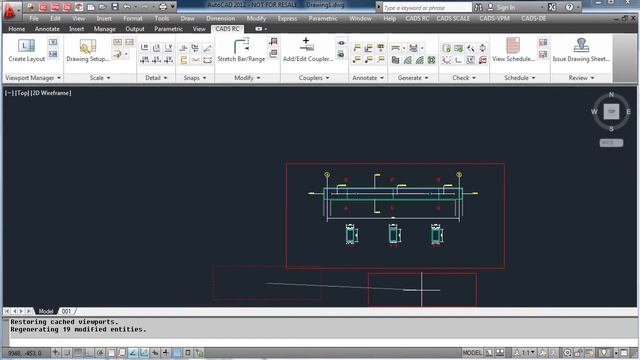This screenshot has width=640, height=360.
Task: Click the Add/Edit Coupler icon
Action: click(x=307, y=45)
